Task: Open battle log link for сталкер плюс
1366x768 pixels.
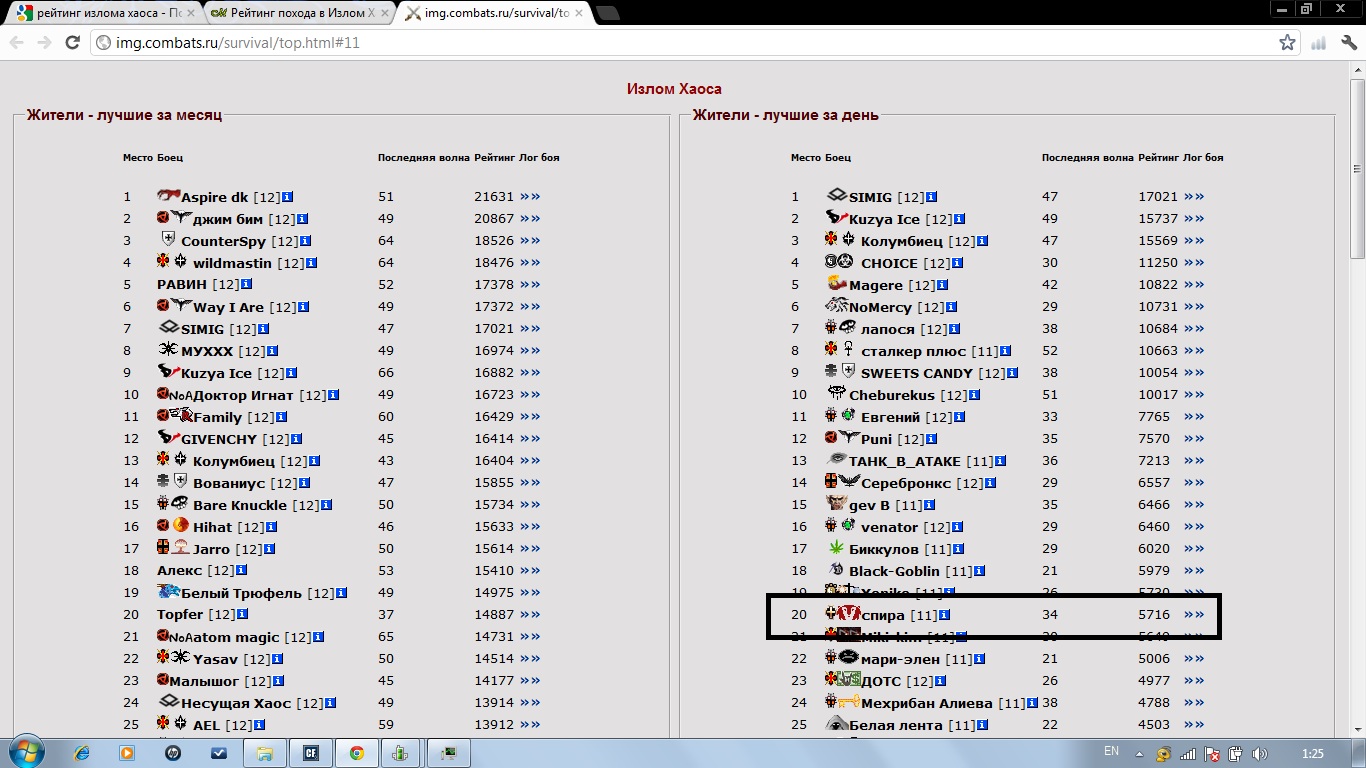Action: point(1194,351)
